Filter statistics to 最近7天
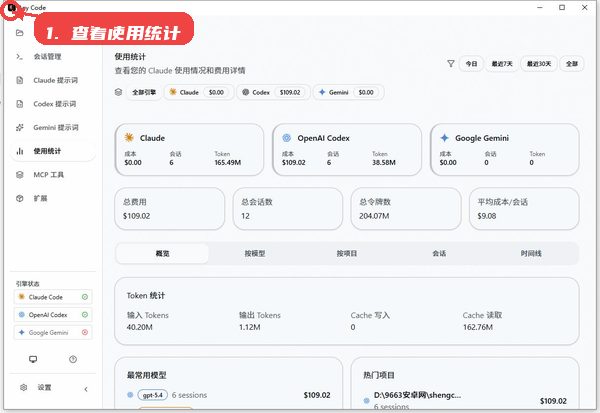 click(502, 64)
